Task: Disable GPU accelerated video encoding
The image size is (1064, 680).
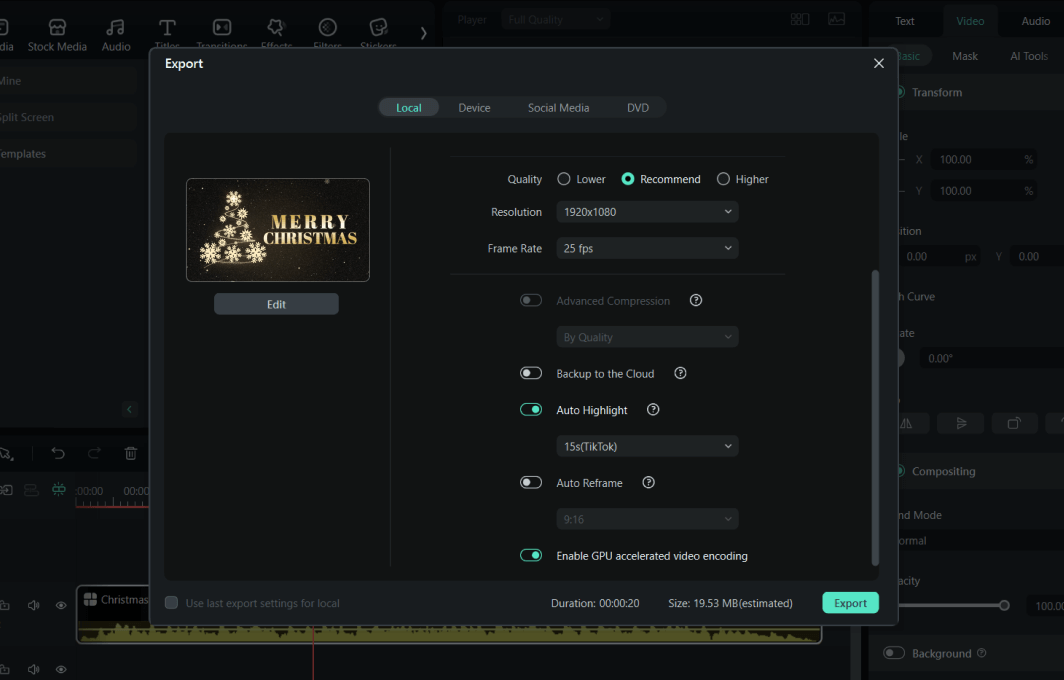Action: (531, 555)
